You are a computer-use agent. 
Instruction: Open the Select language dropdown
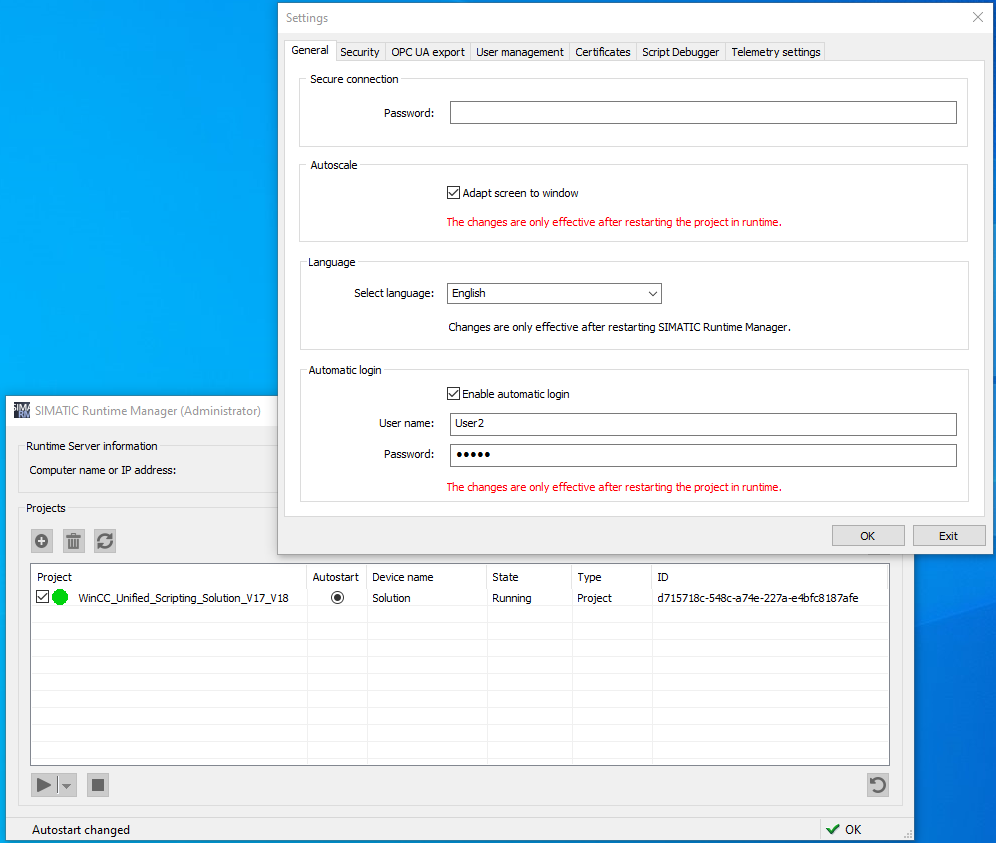pos(554,293)
